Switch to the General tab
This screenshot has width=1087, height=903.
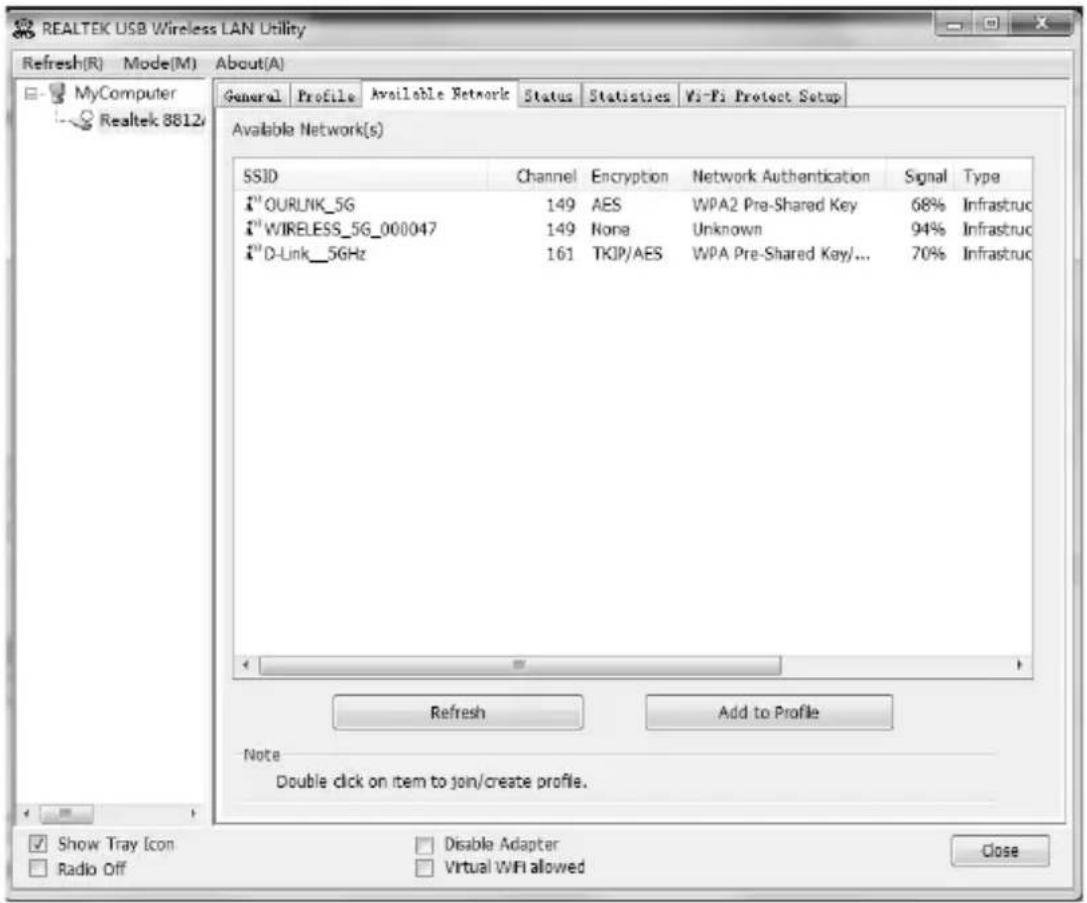[x=252, y=96]
